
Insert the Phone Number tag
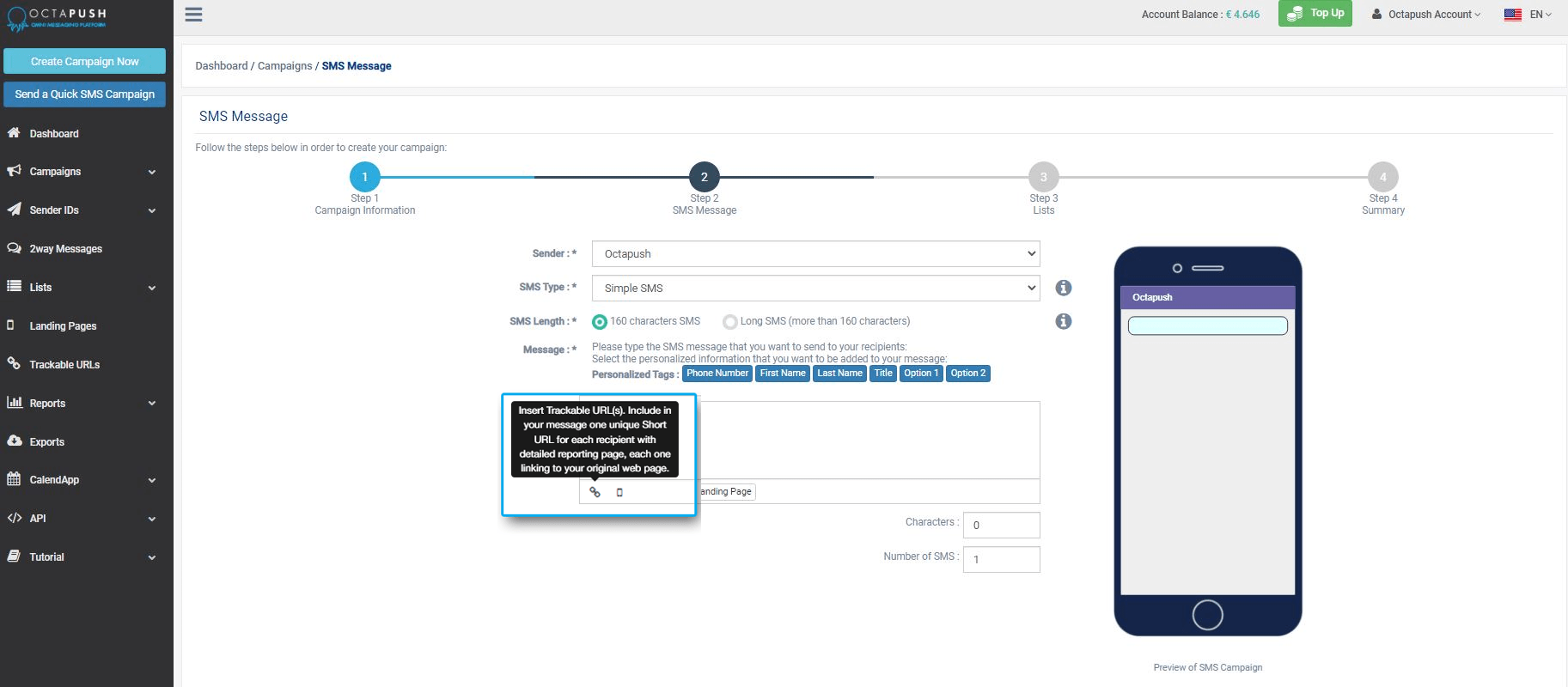(717, 374)
